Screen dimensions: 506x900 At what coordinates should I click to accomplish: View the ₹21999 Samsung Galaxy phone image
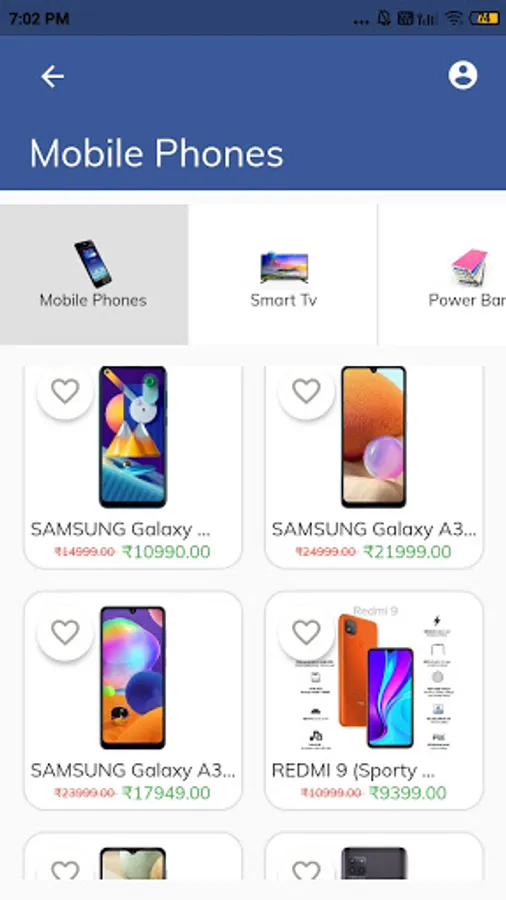(x=373, y=437)
